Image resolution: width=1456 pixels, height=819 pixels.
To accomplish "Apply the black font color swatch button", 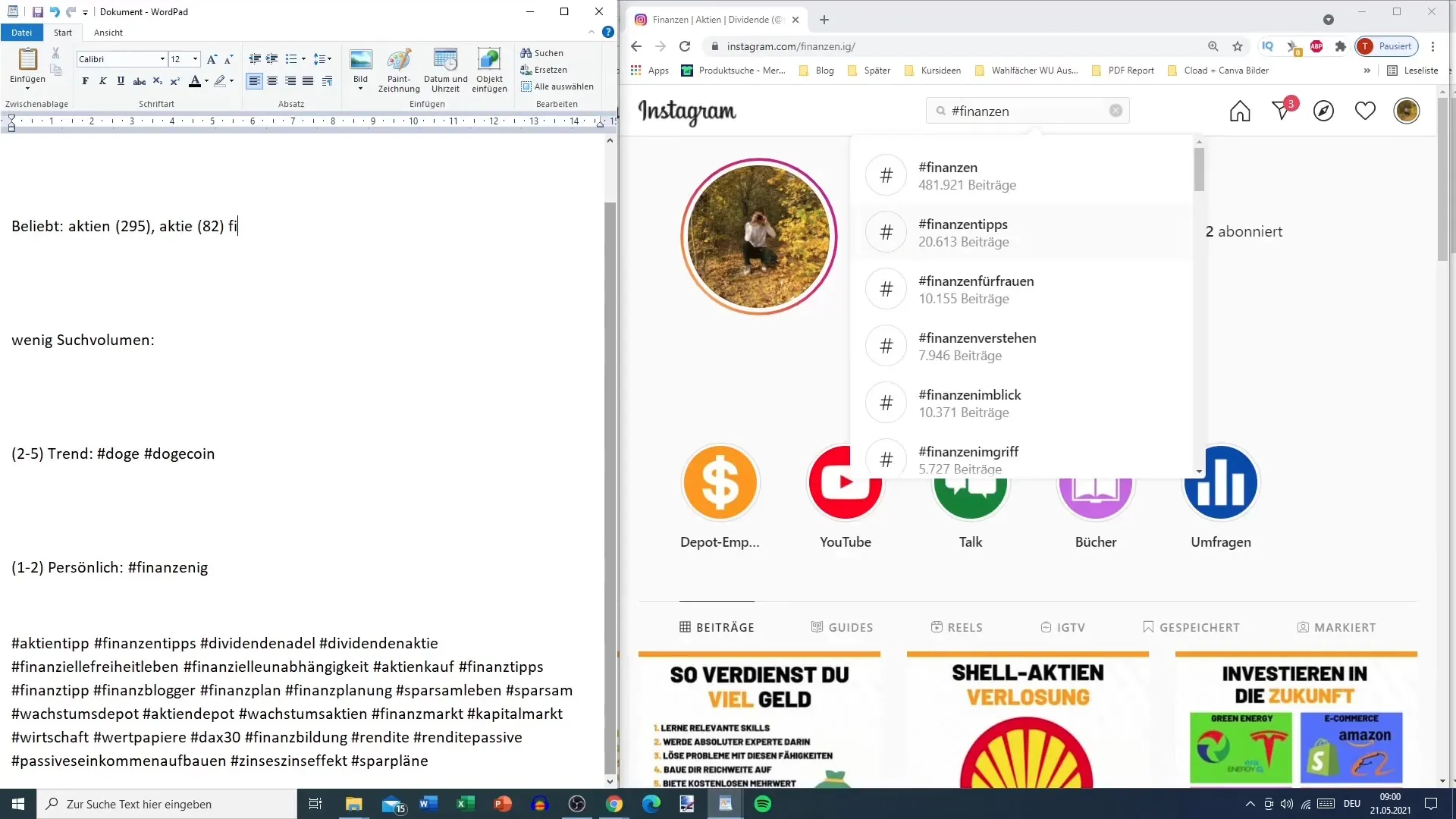I will click(195, 81).
